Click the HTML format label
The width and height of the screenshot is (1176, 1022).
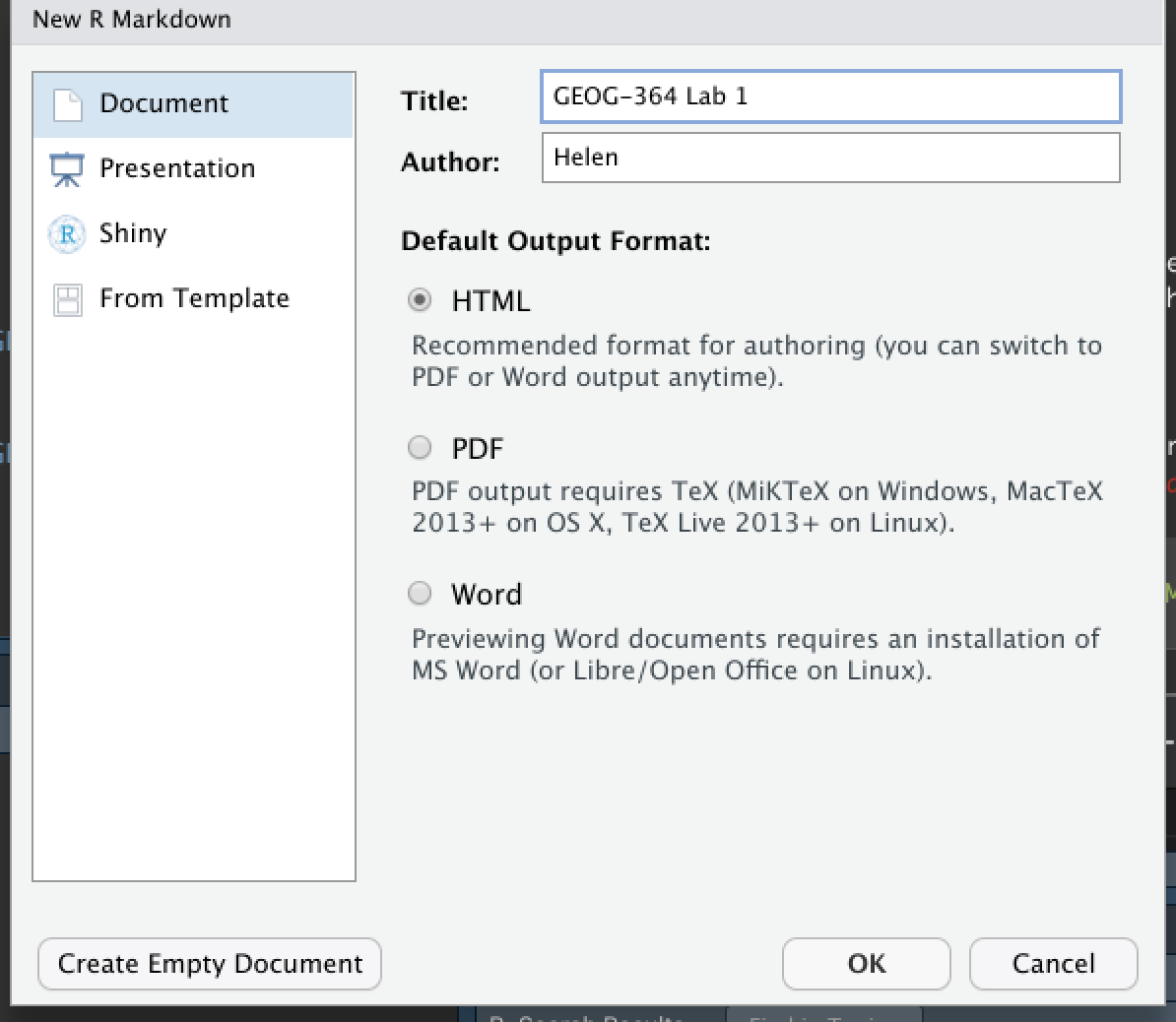click(x=490, y=301)
